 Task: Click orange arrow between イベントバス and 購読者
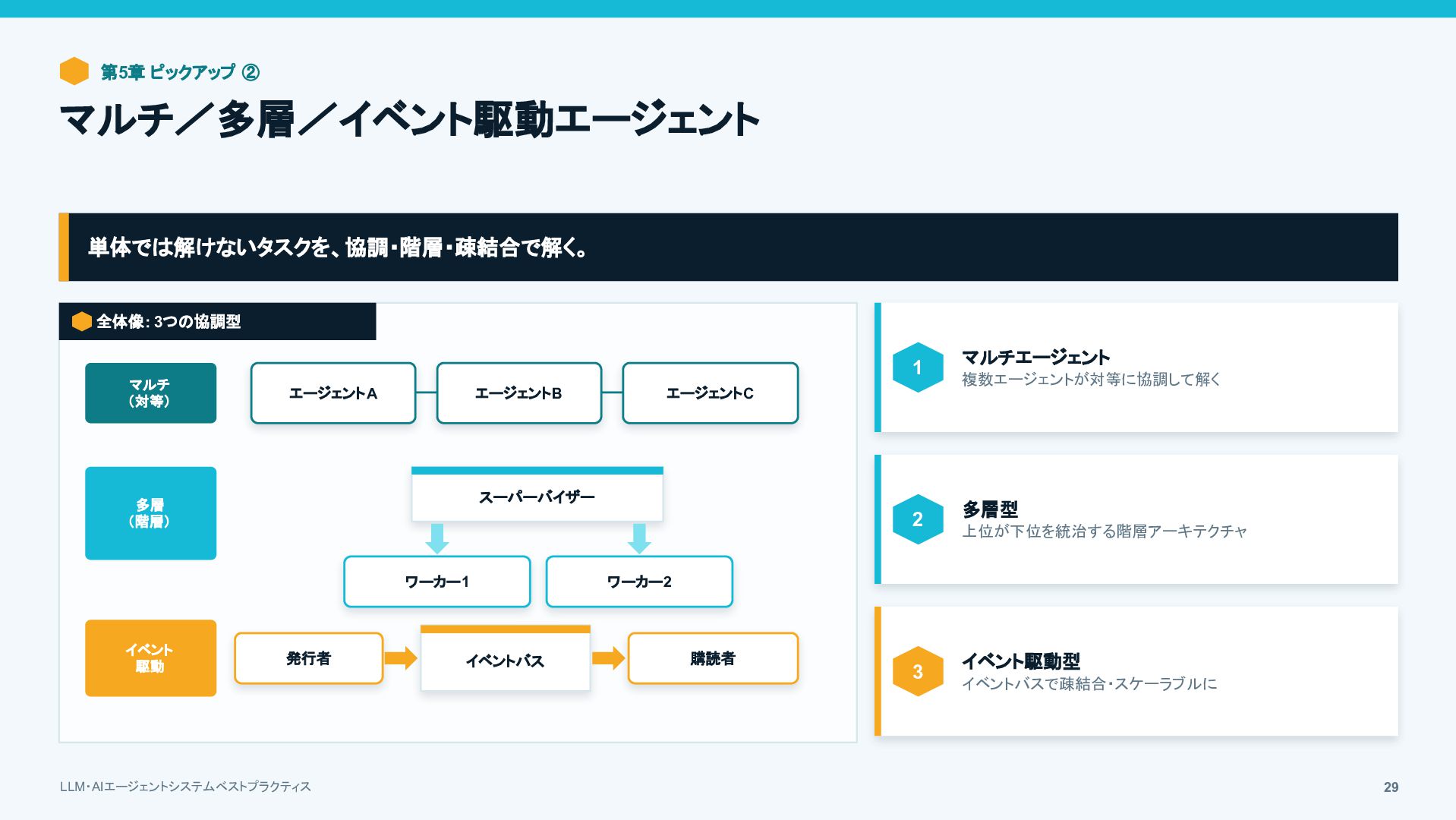[608, 658]
